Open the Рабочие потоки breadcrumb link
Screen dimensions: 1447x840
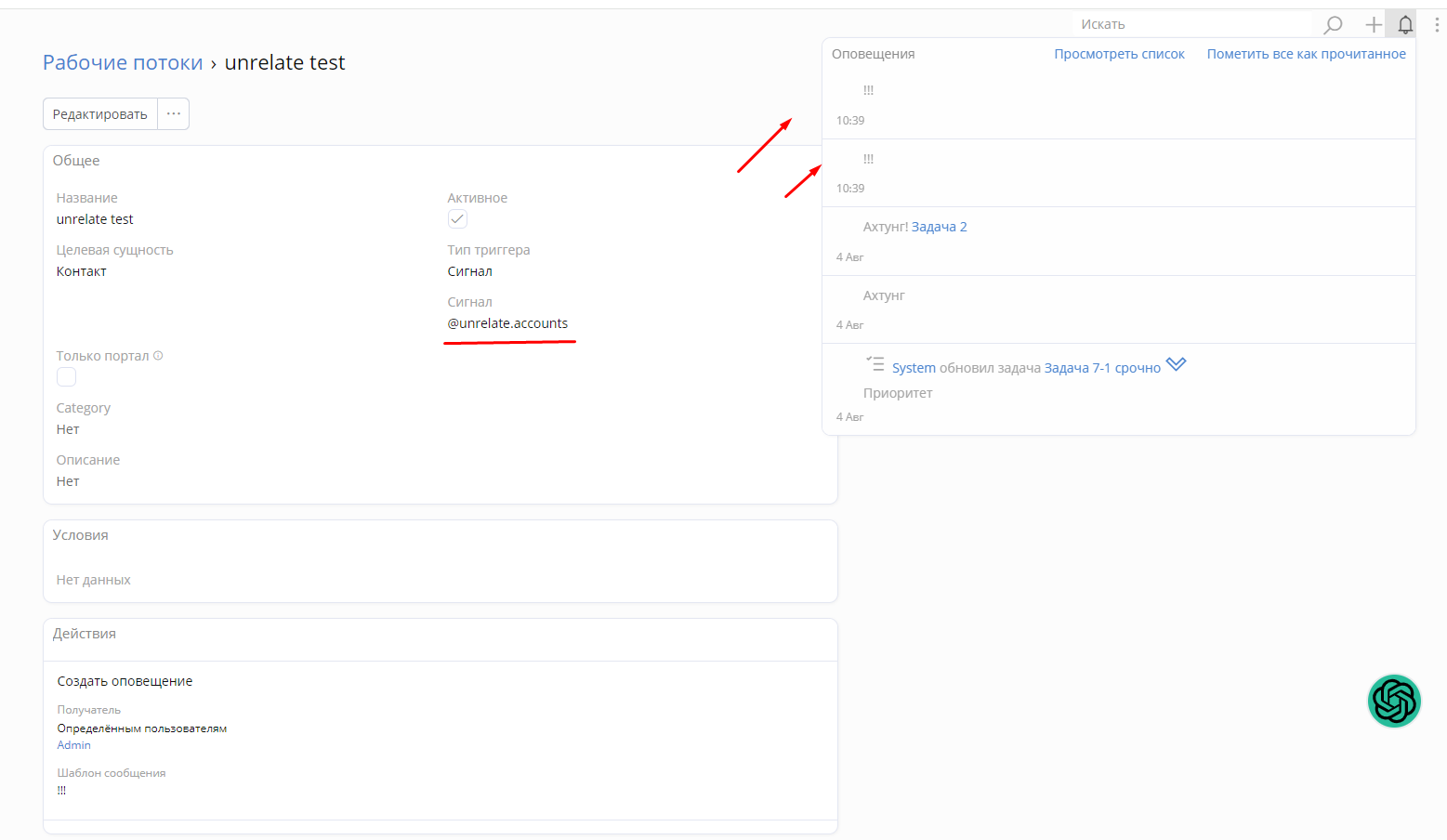123,62
